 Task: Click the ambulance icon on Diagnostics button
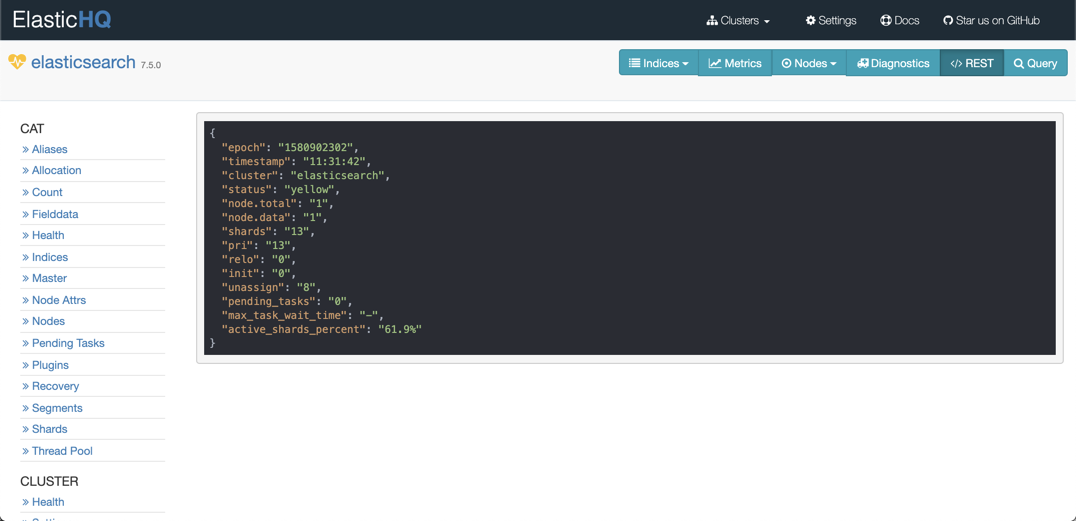pyautogui.click(x=863, y=63)
